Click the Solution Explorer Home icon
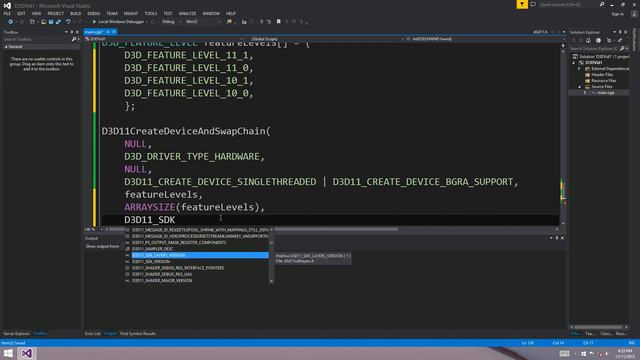The width and height of the screenshot is (640, 360). pos(588,40)
